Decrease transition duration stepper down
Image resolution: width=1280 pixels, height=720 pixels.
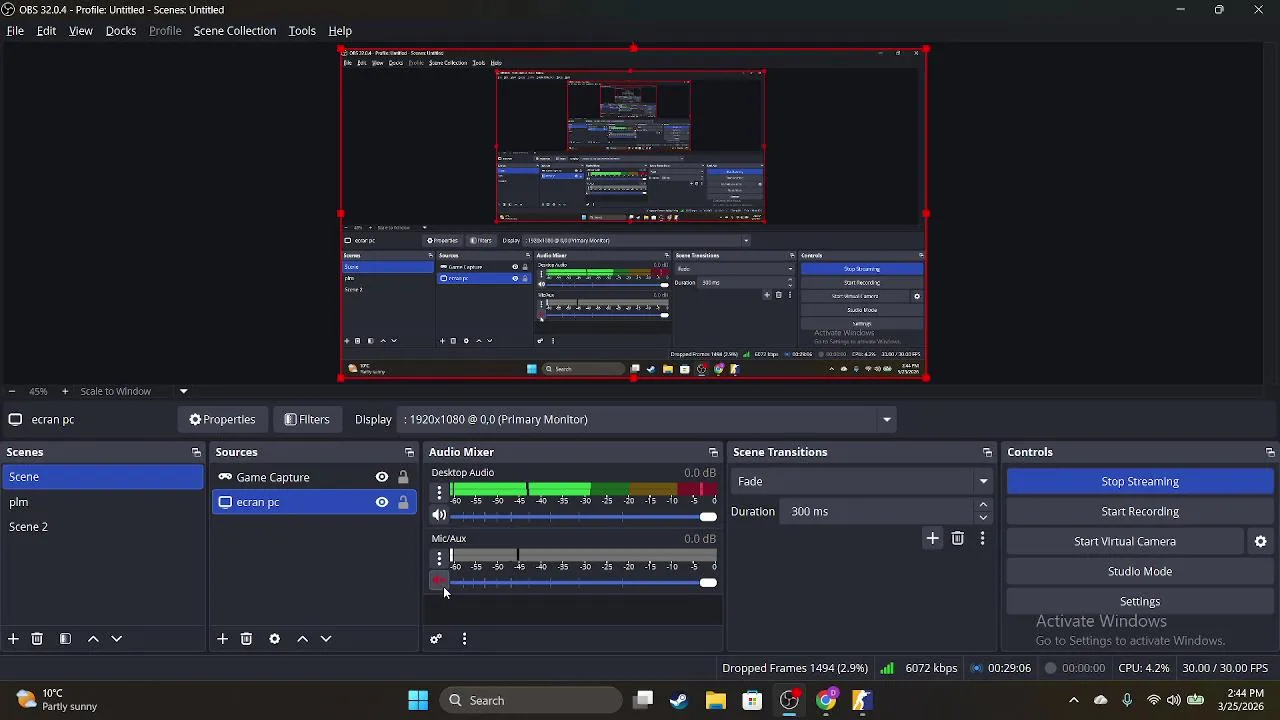pyautogui.click(x=984, y=518)
